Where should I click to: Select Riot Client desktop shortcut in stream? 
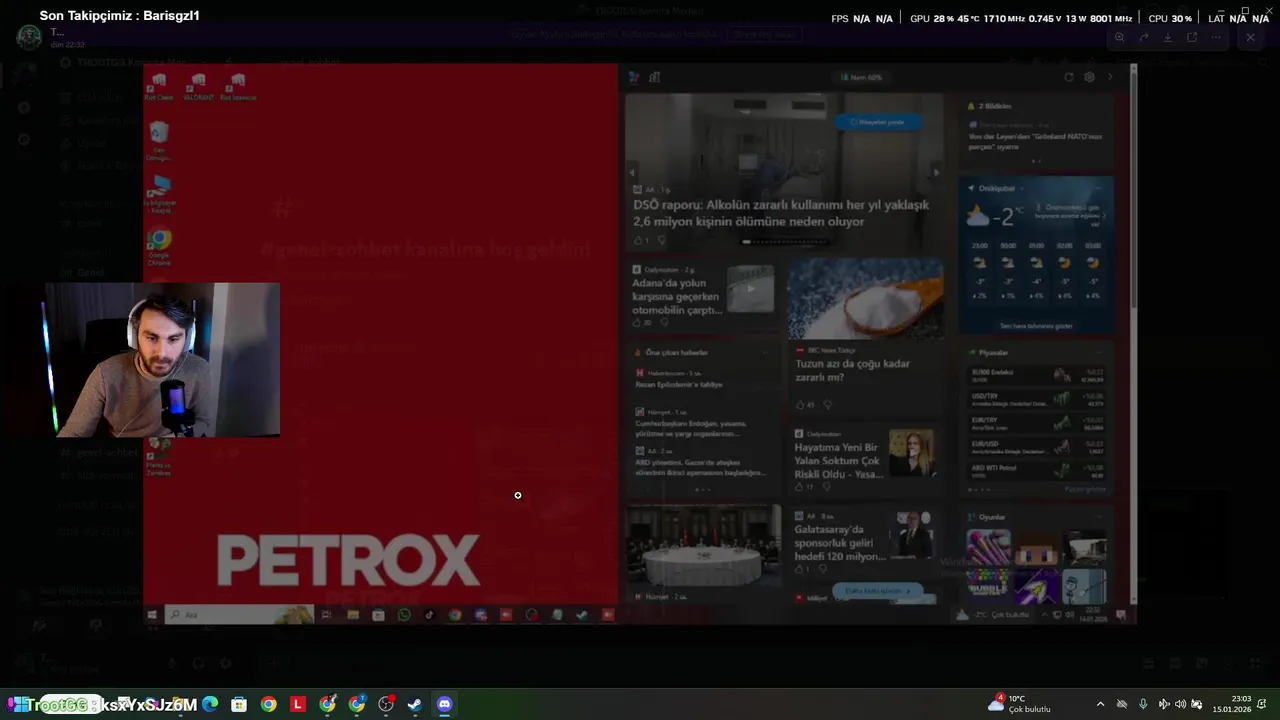click(x=159, y=87)
